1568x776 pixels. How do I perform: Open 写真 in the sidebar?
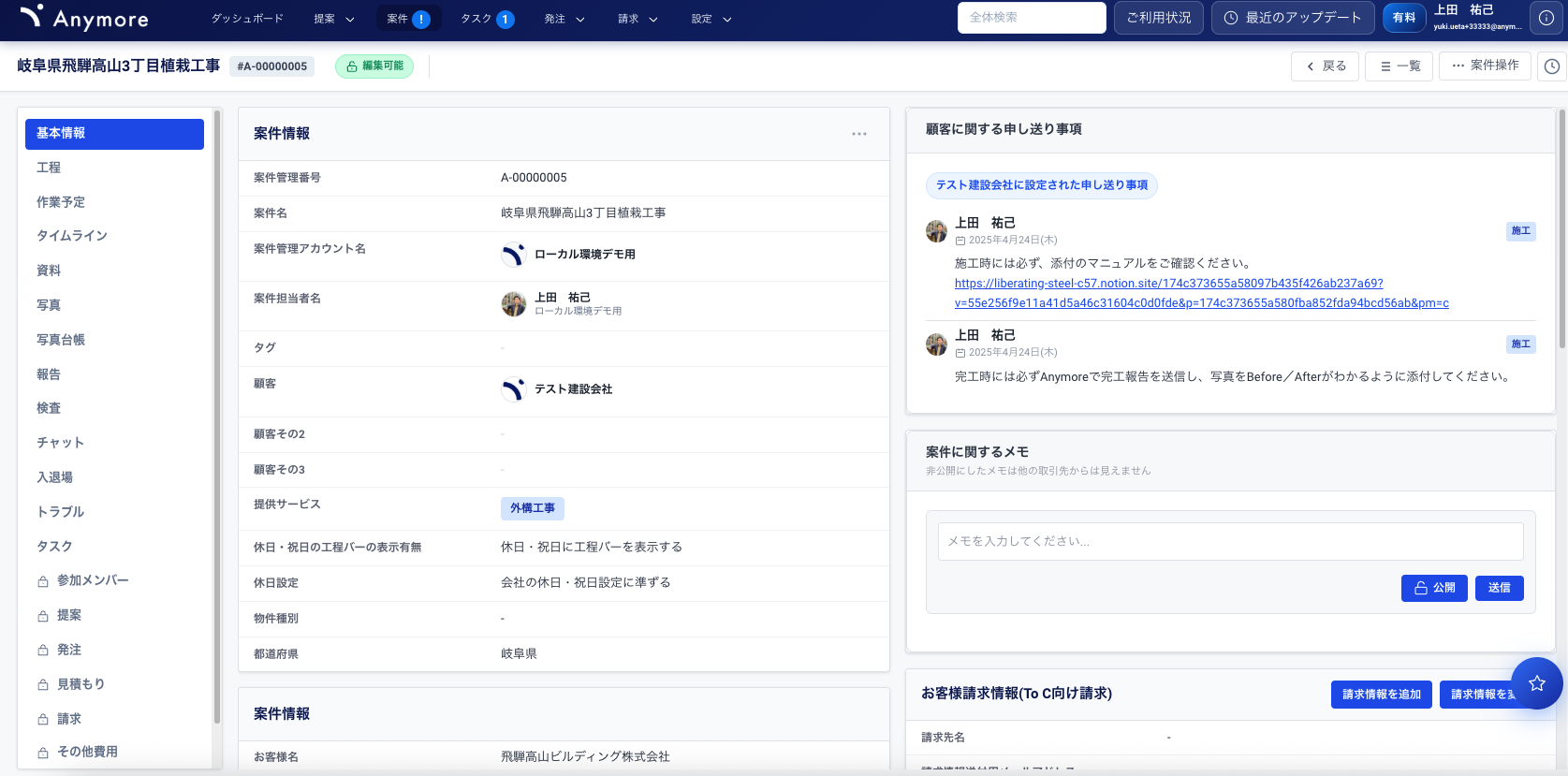114,305
